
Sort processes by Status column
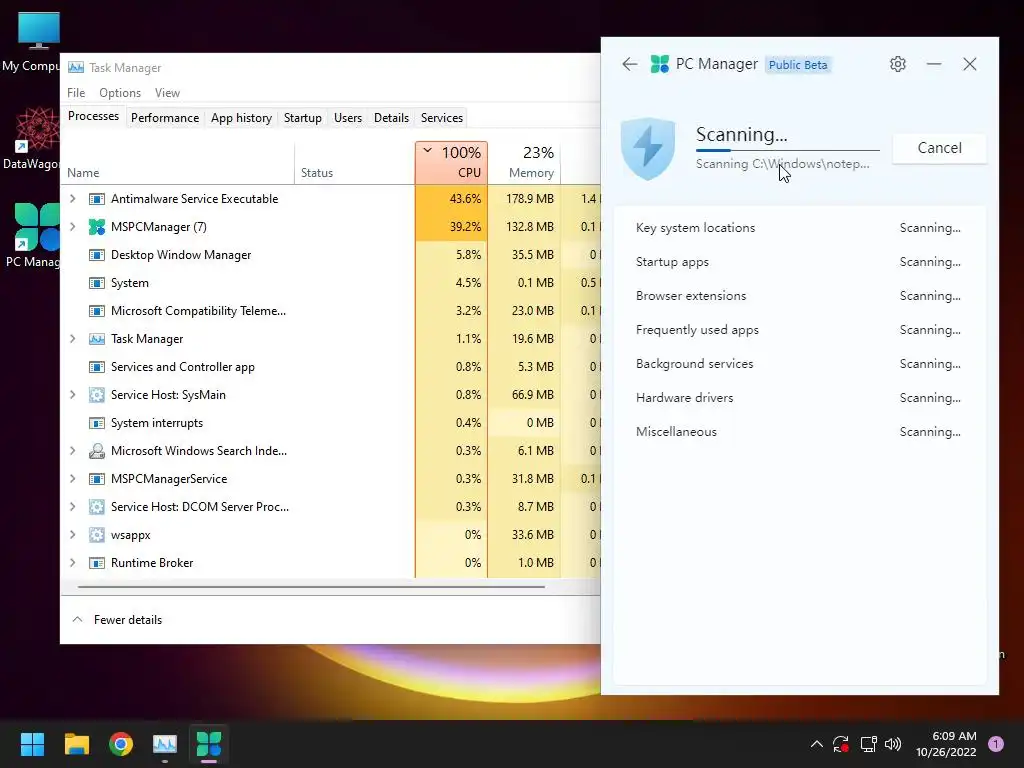355,163
